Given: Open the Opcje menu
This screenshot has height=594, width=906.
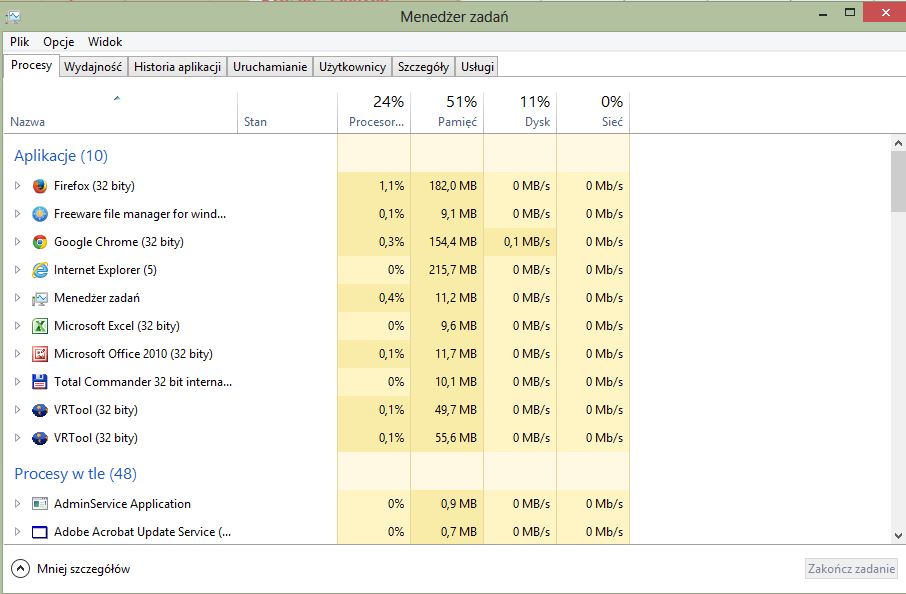Looking at the screenshot, I should (x=58, y=42).
